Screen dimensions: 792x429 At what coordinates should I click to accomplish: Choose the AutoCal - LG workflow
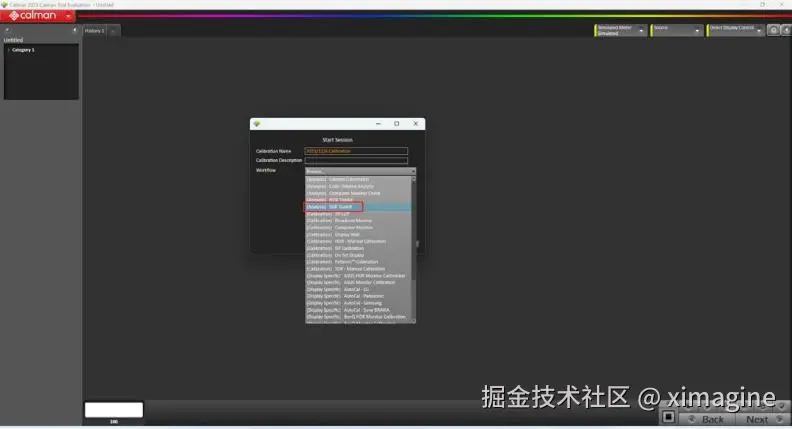359,290
